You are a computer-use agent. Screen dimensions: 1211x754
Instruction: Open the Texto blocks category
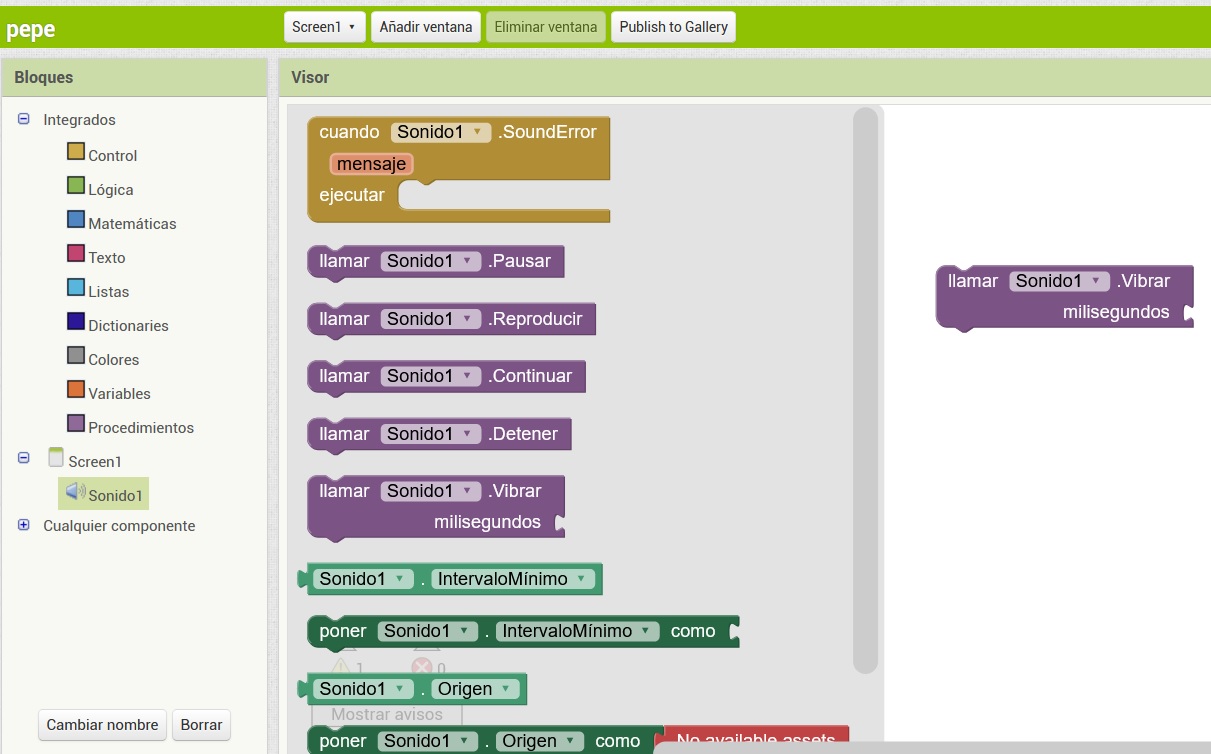tap(106, 258)
